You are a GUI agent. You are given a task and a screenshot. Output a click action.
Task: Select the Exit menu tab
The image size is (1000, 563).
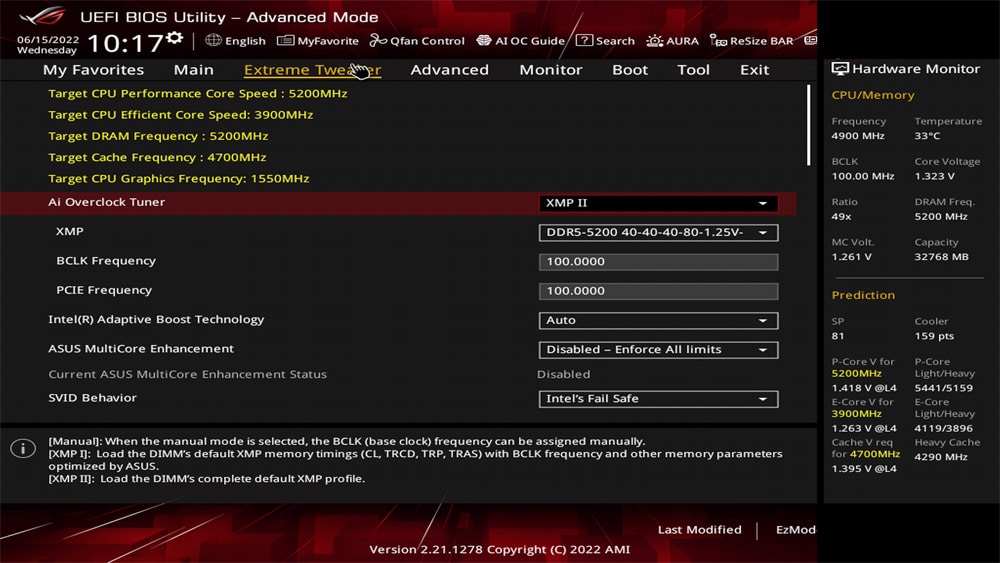point(754,69)
